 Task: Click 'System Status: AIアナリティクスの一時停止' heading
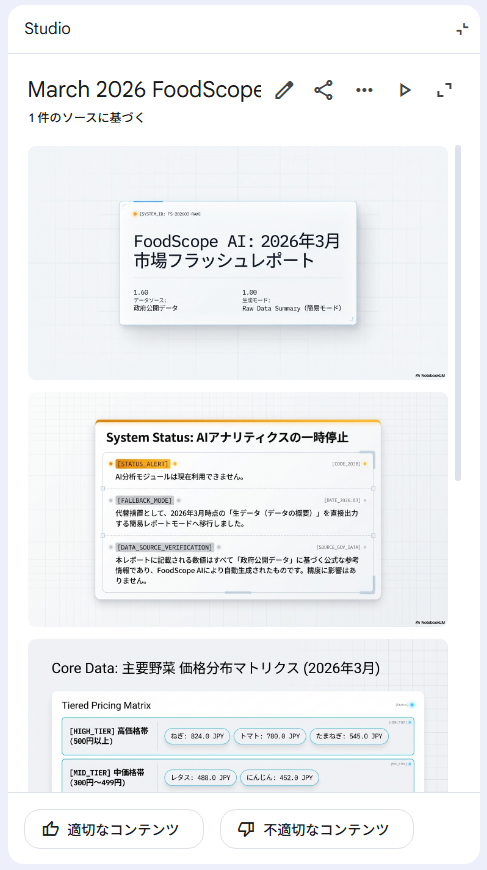(x=227, y=437)
